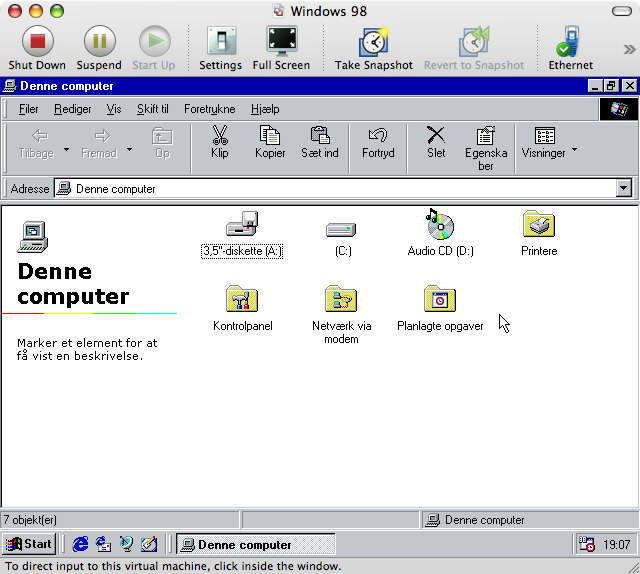The height and width of the screenshot is (574, 640).
Task: Click the Denne computer title bar icon
Action: pos(9,86)
